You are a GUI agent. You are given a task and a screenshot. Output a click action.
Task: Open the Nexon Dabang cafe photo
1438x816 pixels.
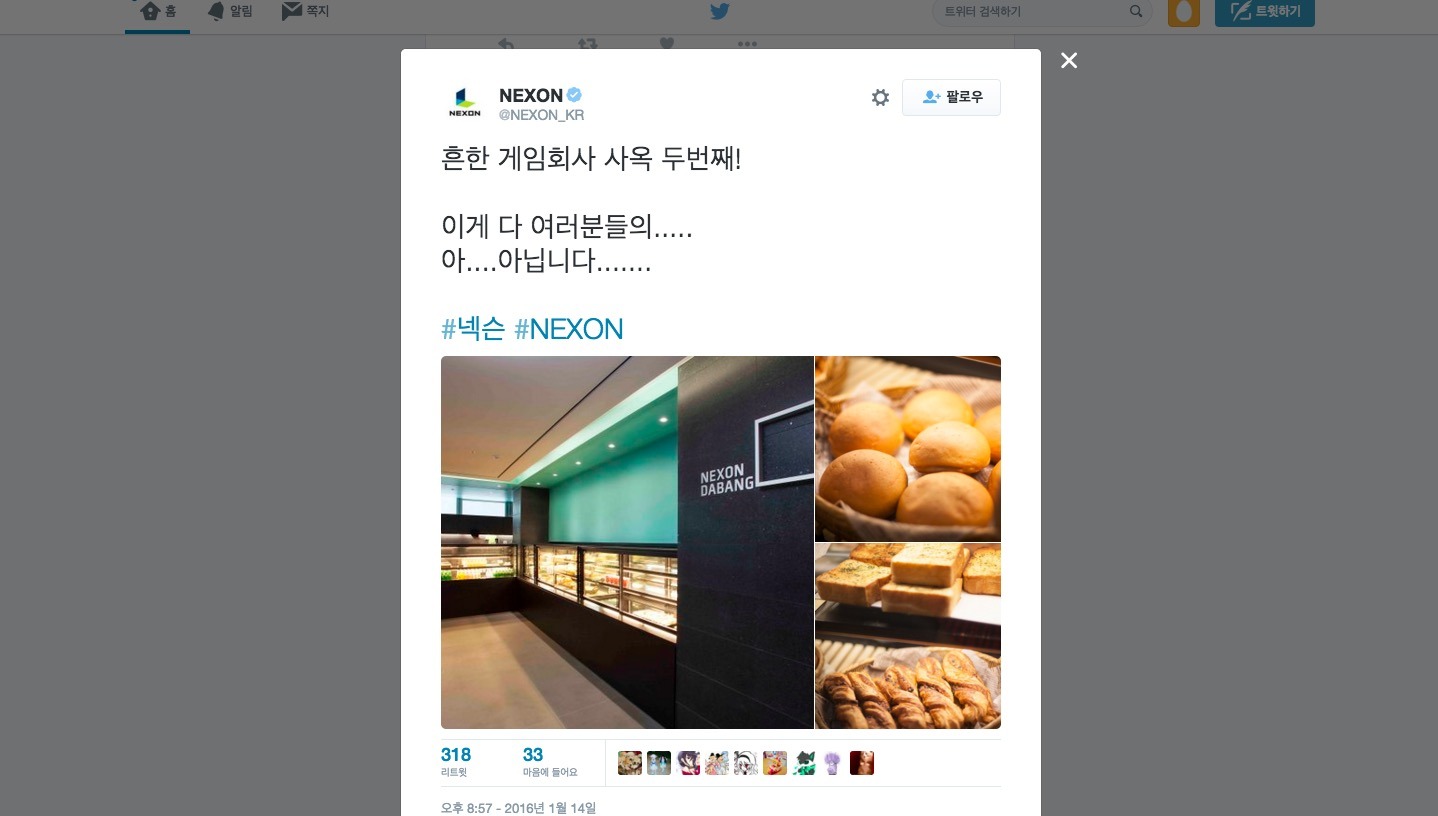click(x=627, y=542)
